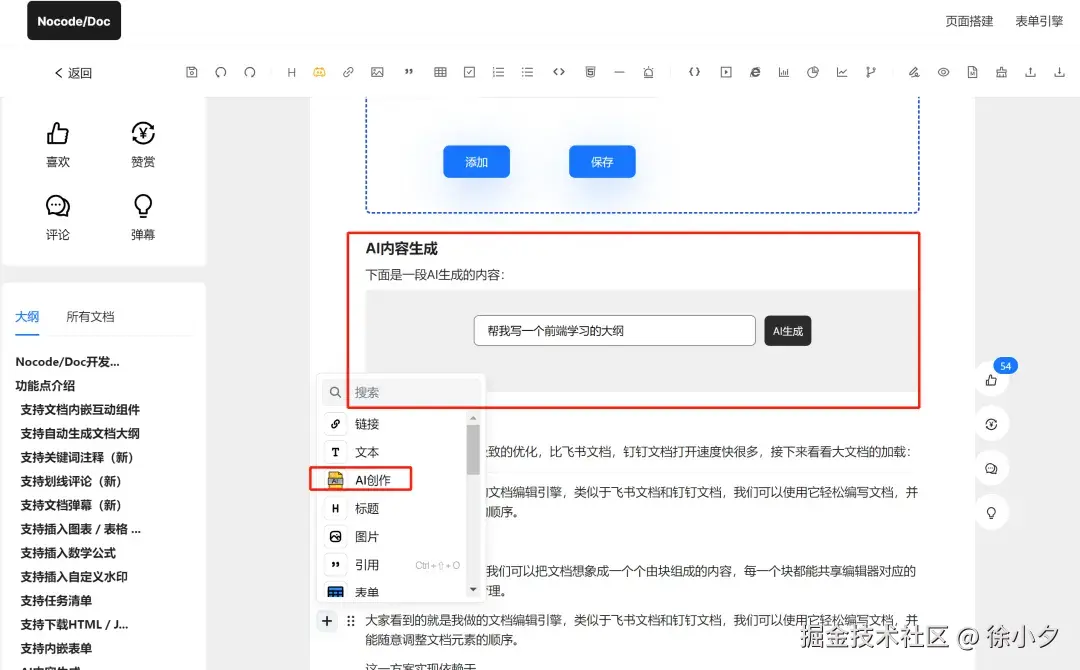Download document as Markdown file

[x=974, y=72]
